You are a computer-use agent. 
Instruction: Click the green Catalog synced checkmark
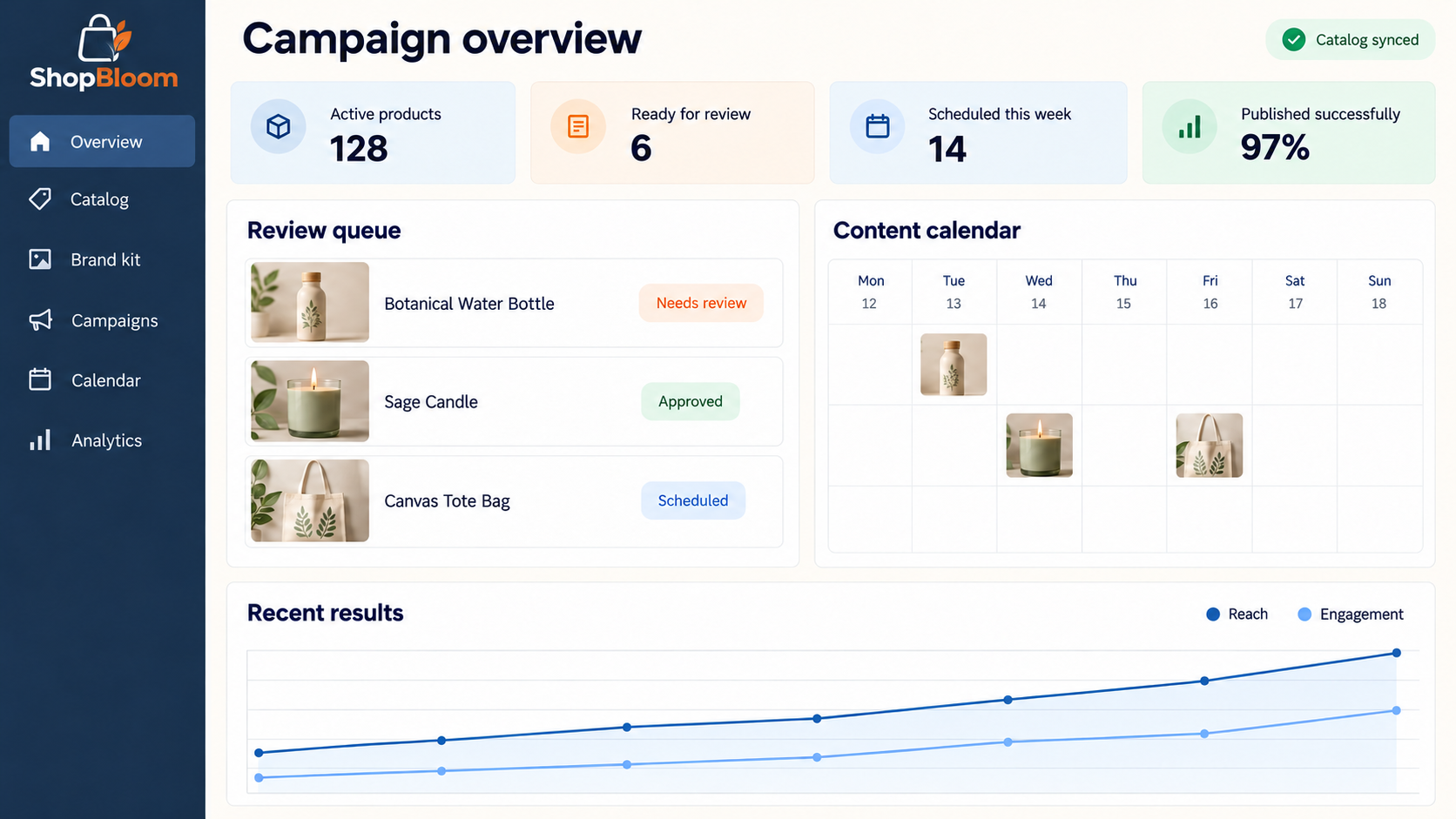pyautogui.click(x=1294, y=39)
